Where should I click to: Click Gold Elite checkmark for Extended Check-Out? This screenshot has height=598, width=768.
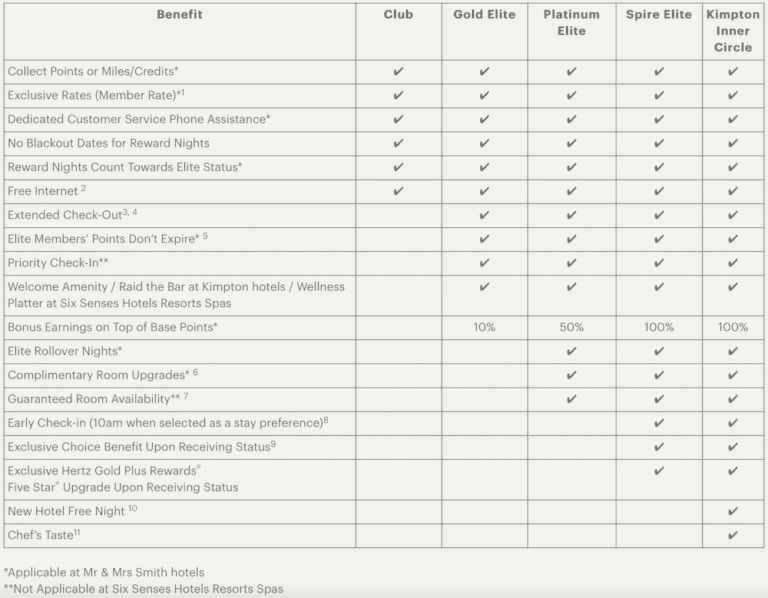(x=485, y=215)
